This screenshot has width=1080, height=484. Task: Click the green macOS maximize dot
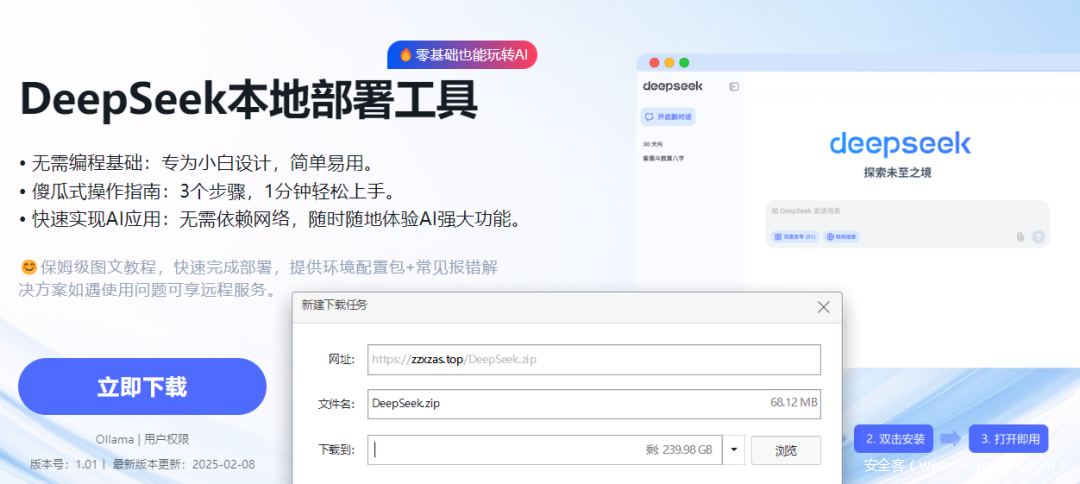685,62
